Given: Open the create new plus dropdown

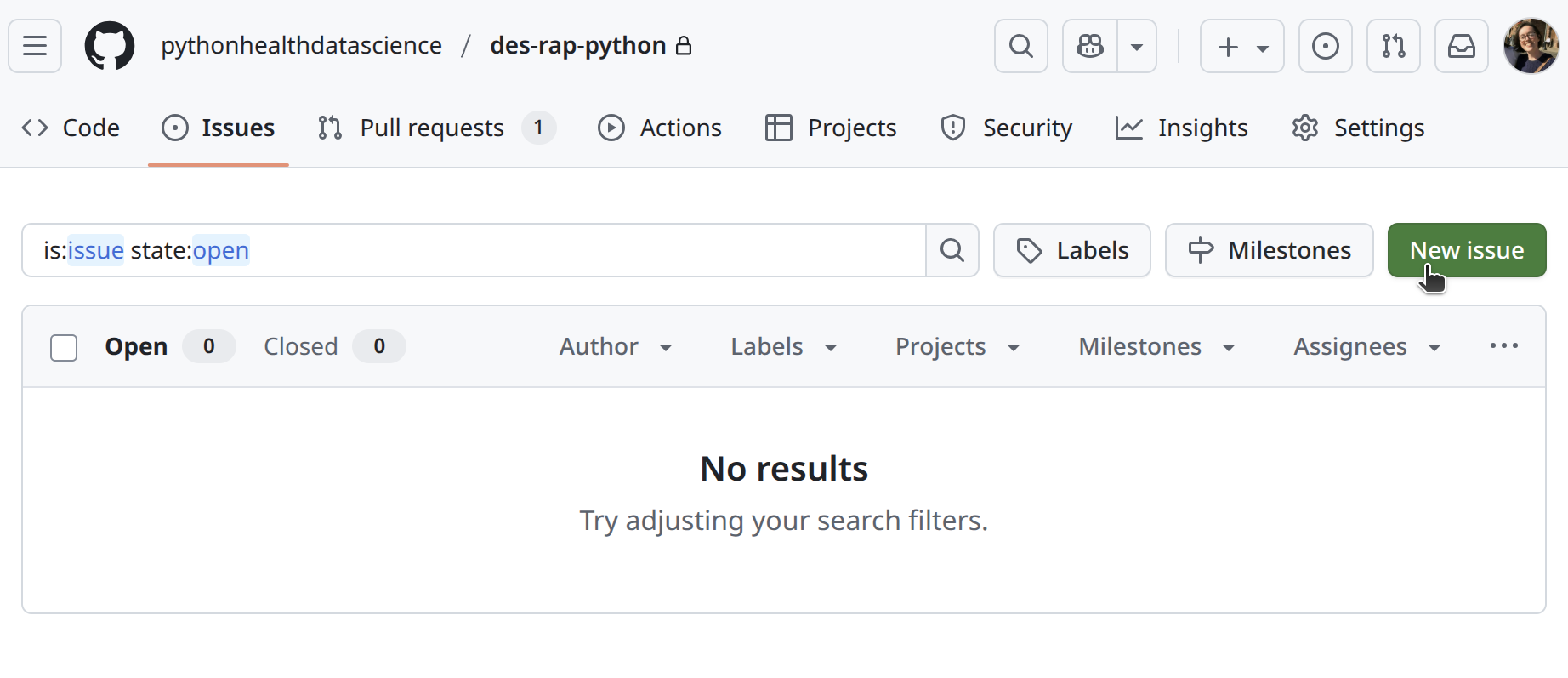Looking at the screenshot, I should (1241, 46).
